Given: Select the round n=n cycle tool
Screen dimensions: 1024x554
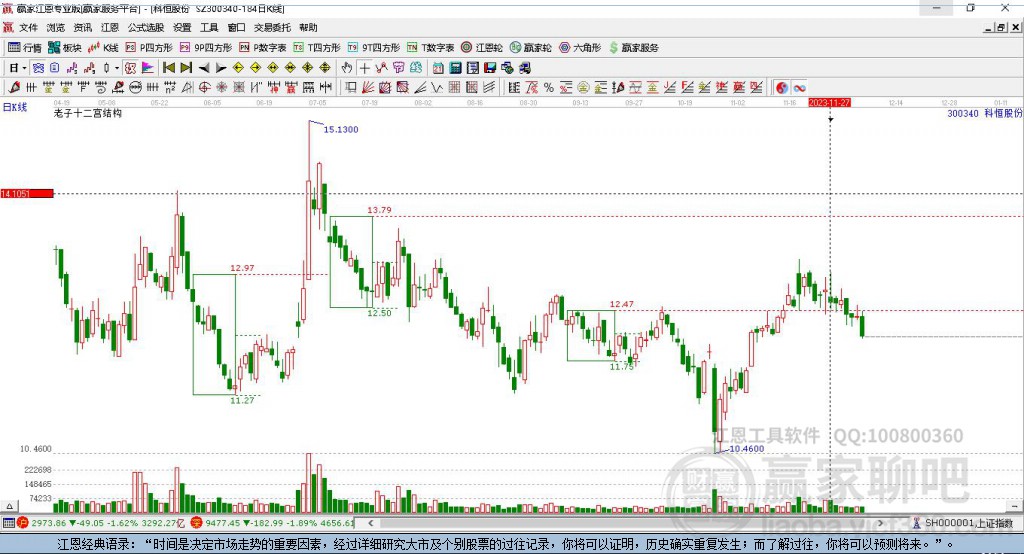Looking at the screenshot, I should [x=135, y=88].
